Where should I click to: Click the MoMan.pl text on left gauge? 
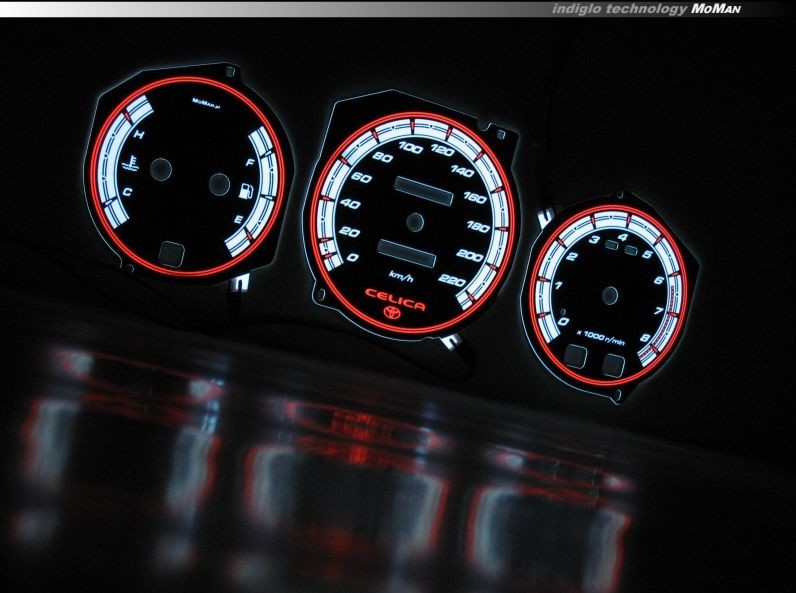coord(206,103)
